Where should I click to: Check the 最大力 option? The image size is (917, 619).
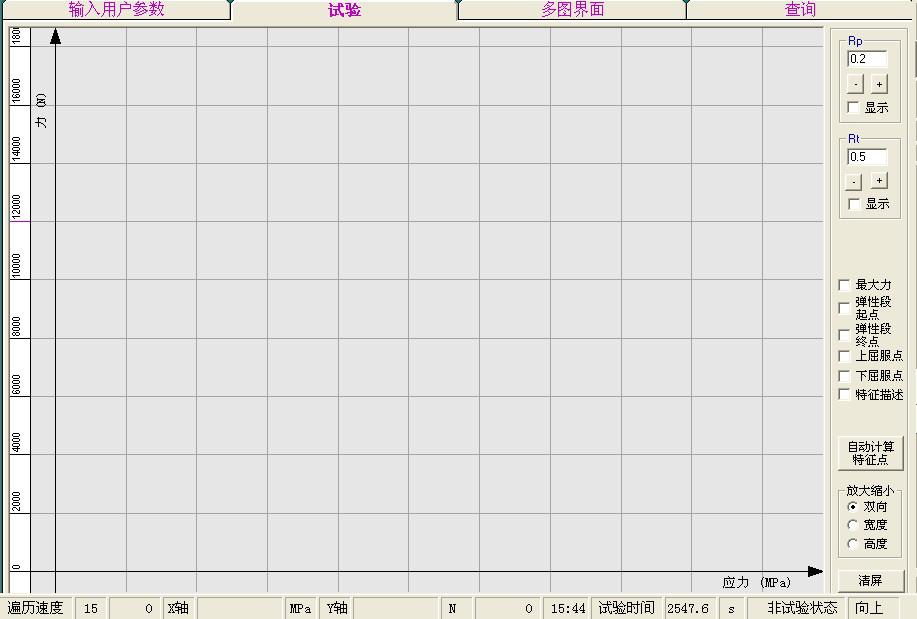click(x=845, y=285)
